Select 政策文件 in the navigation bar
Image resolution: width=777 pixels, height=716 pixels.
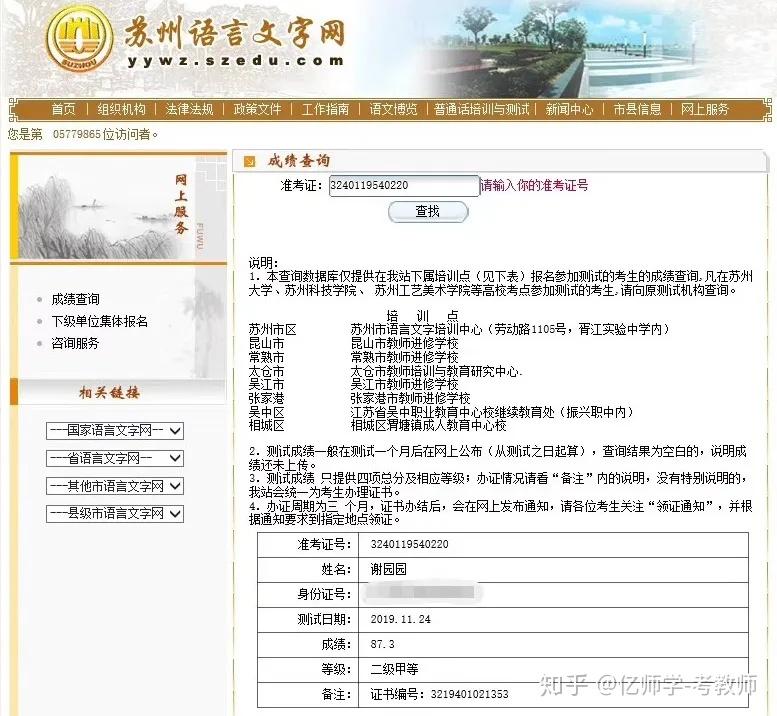(x=257, y=109)
